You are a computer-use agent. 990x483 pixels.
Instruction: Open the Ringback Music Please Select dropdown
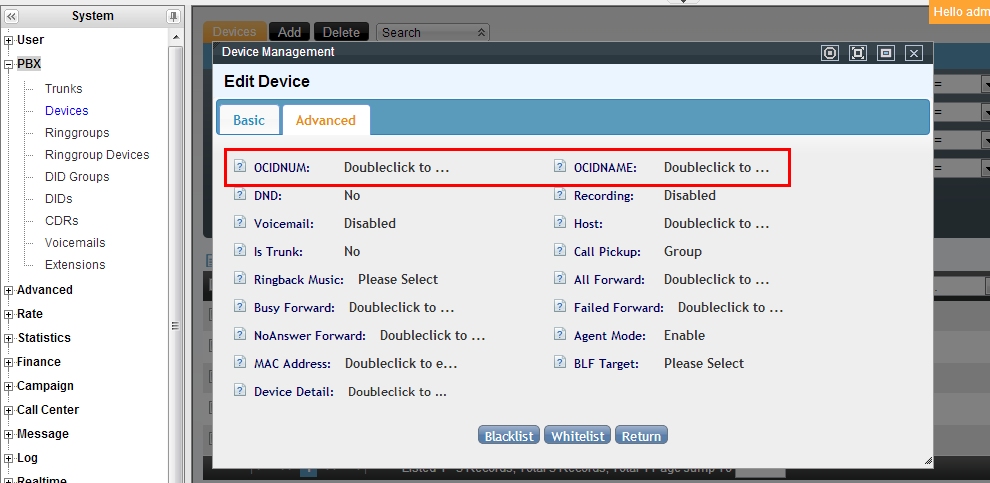coord(397,279)
